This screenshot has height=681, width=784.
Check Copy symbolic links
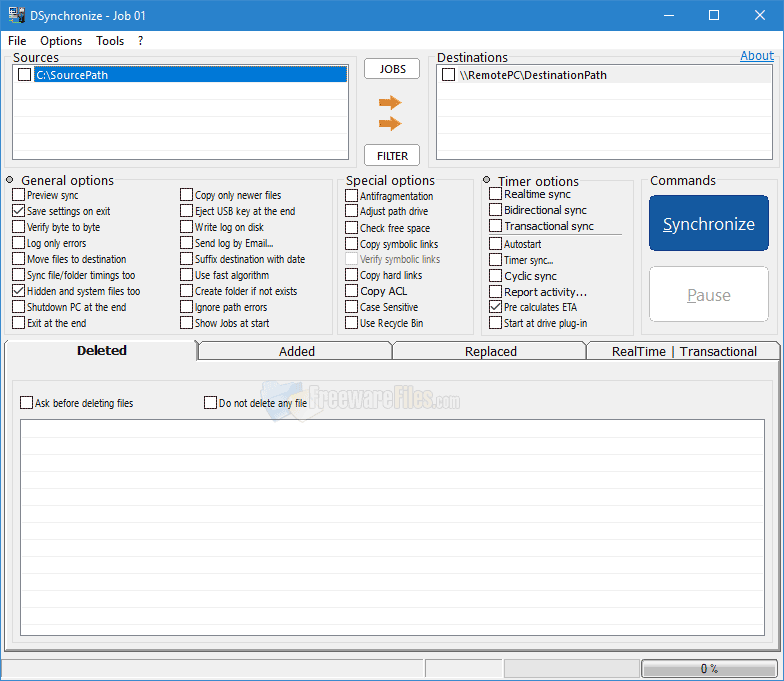pyautogui.click(x=352, y=244)
